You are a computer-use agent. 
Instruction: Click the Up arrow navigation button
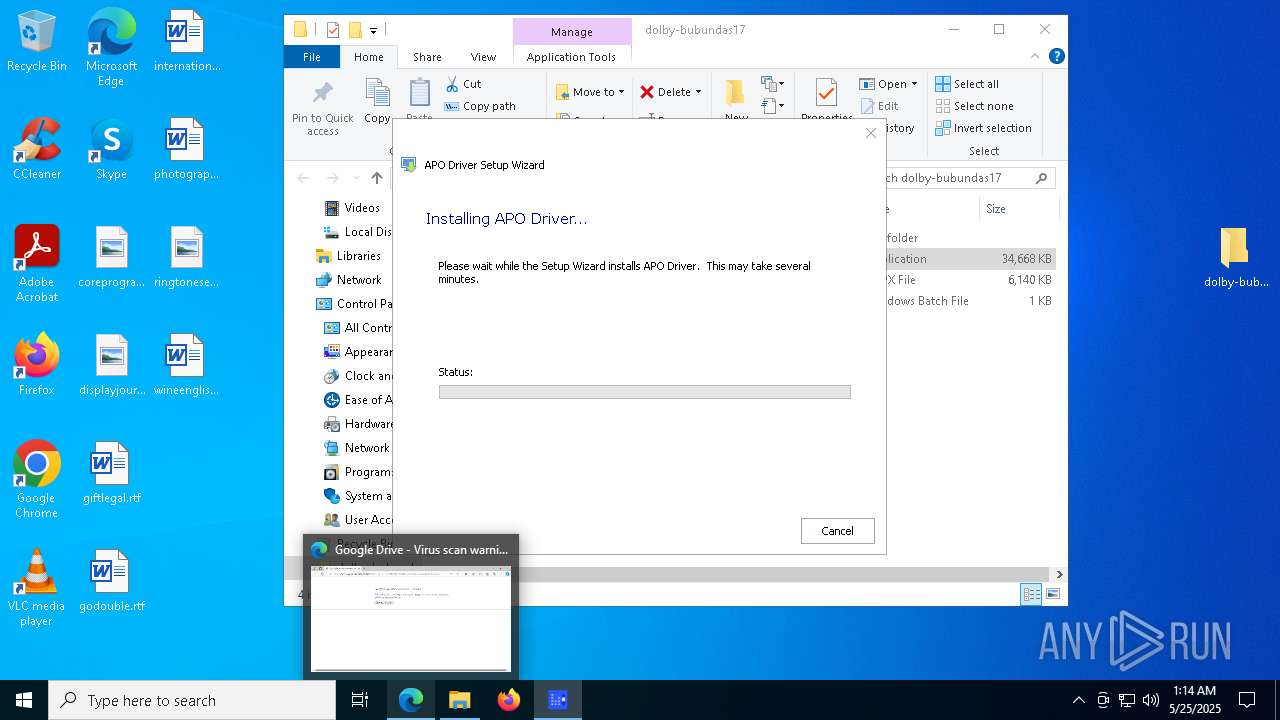tap(377, 178)
